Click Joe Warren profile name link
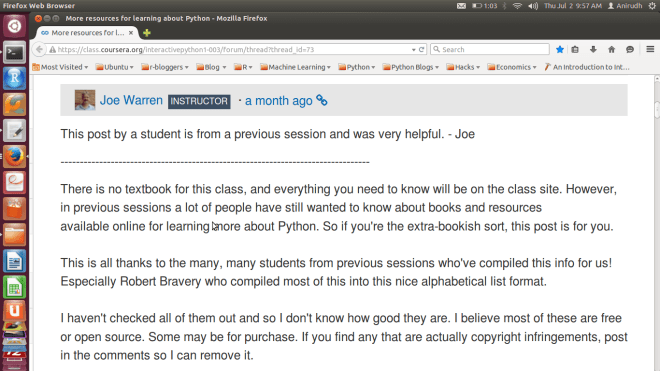The height and width of the screenshot is (371, 660). (131, 100)
